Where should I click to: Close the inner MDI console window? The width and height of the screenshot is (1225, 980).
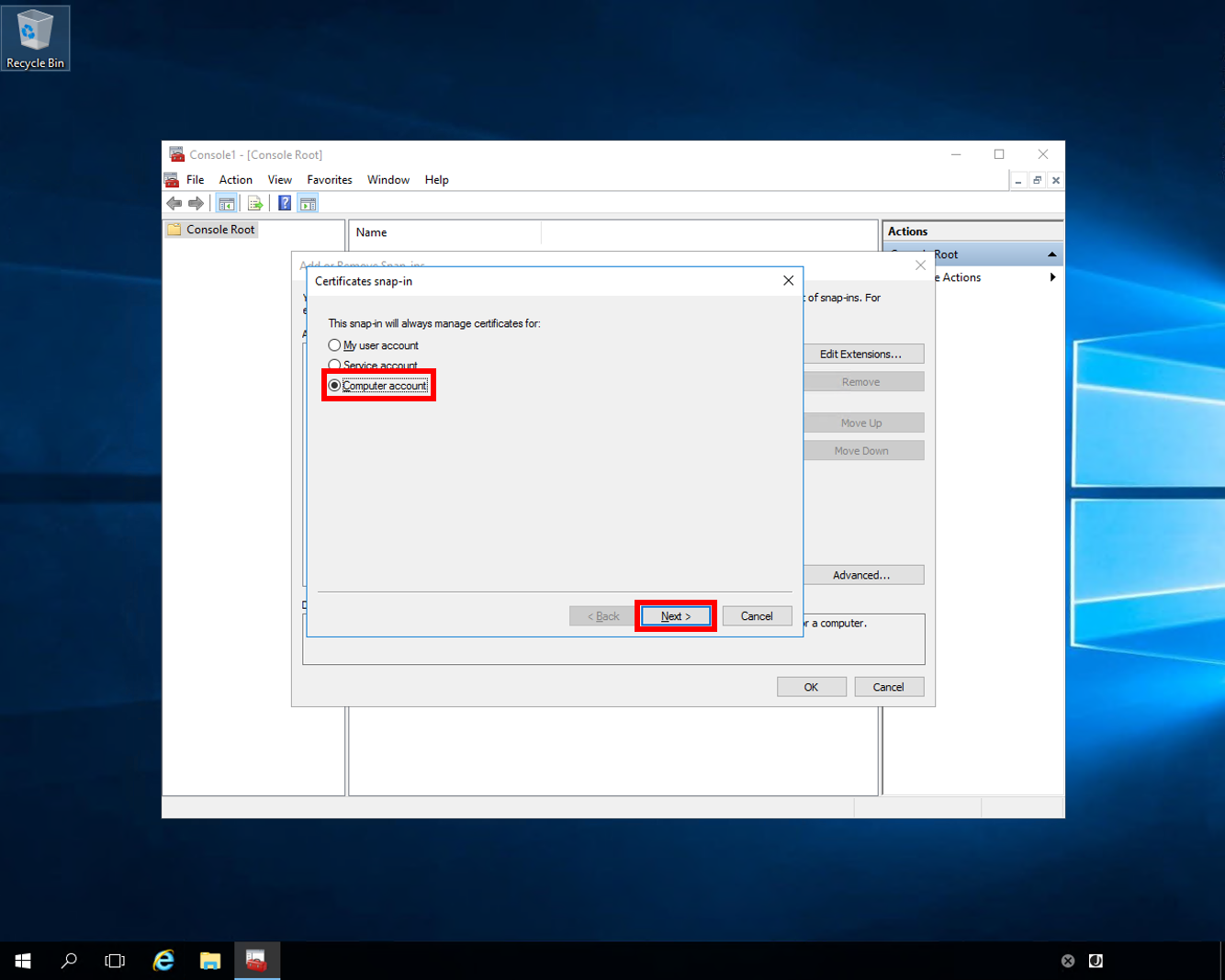(x=1056, y=180)
